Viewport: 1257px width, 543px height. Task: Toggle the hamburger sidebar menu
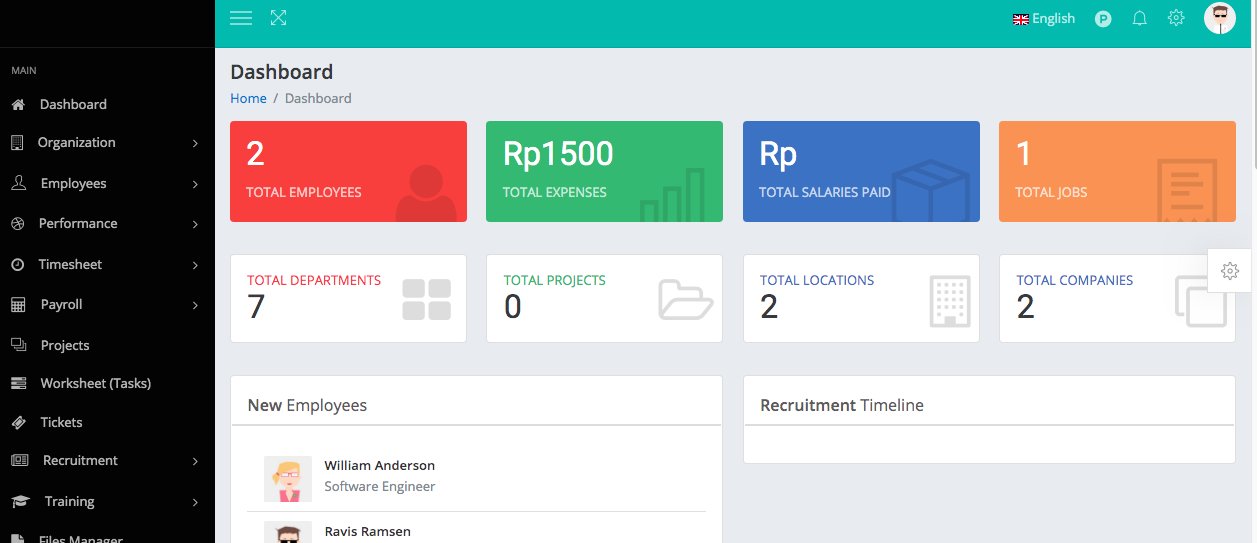tap(240, 18)
